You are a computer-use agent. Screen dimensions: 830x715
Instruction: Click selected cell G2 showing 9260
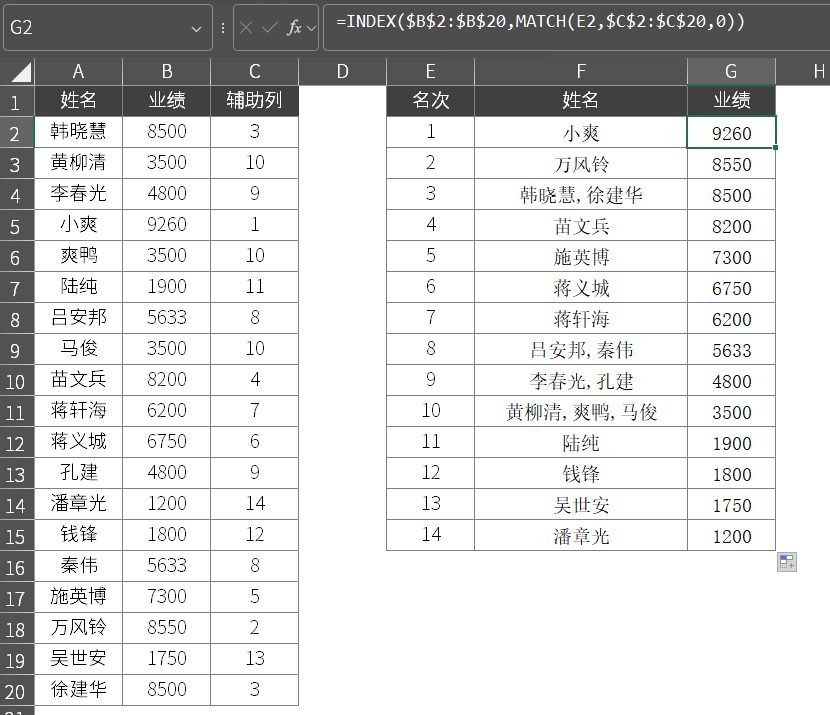tap(731, 132)
